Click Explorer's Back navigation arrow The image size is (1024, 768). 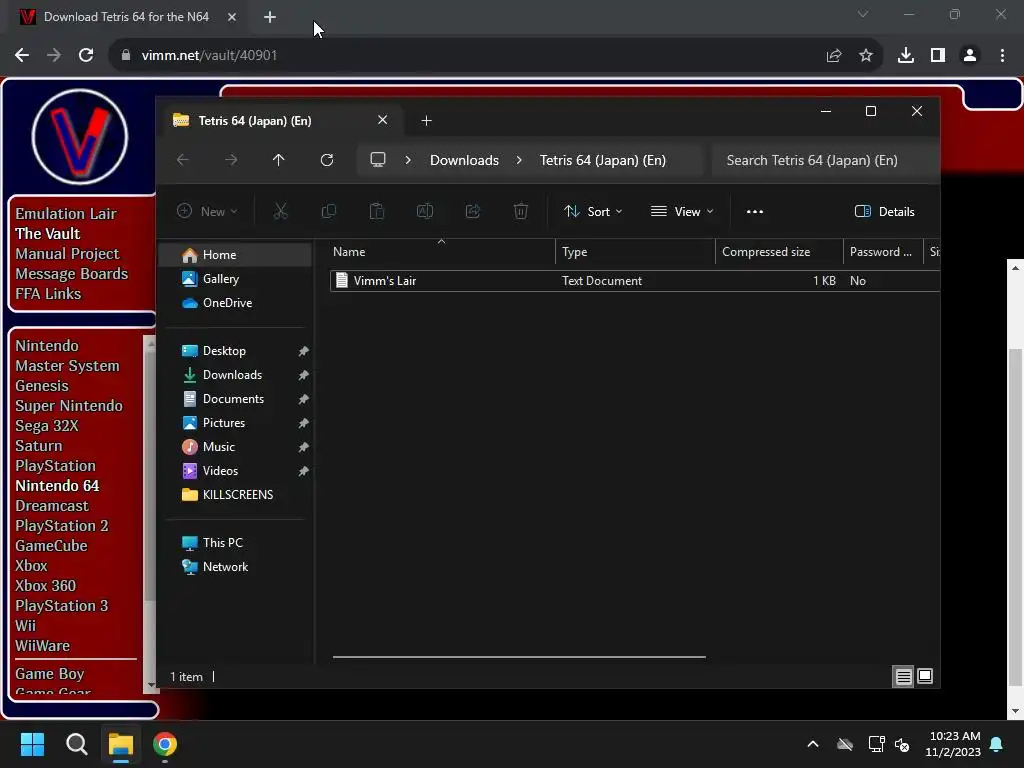(x=183, y=160)
